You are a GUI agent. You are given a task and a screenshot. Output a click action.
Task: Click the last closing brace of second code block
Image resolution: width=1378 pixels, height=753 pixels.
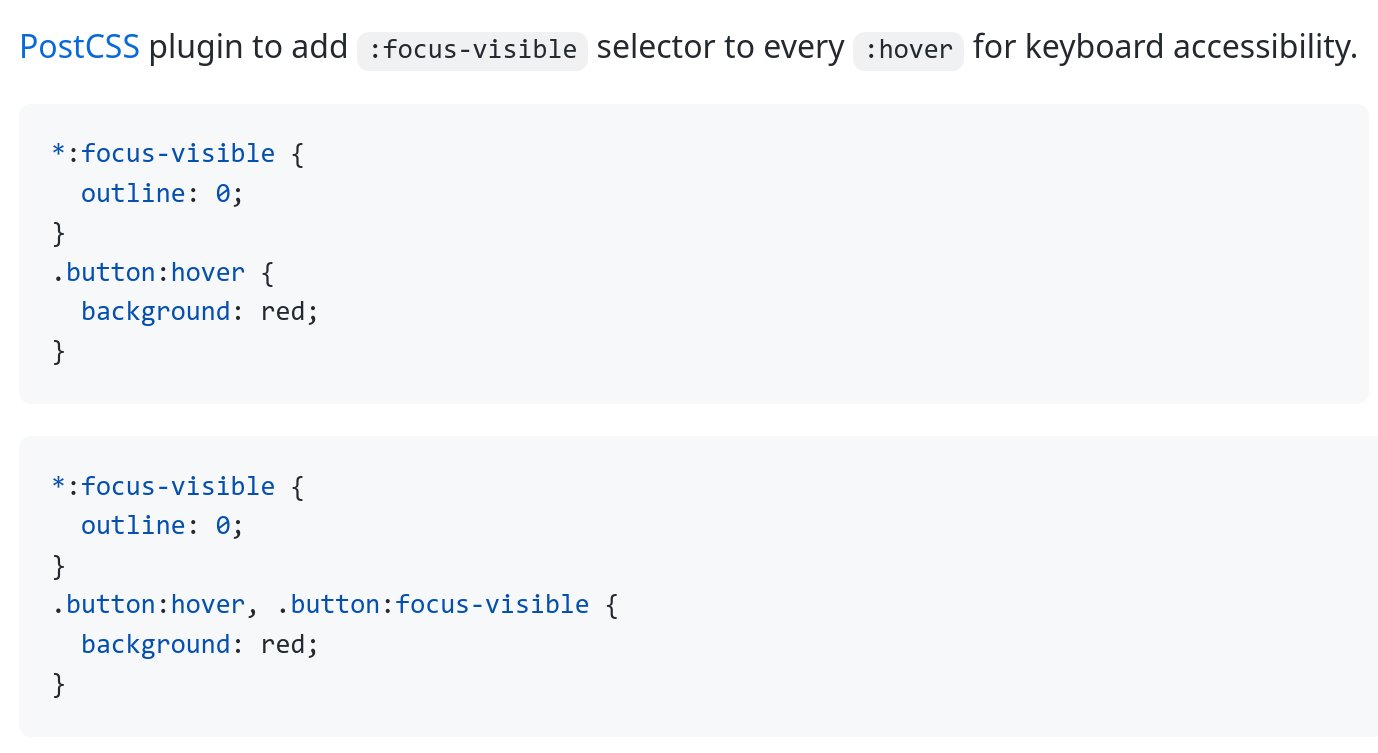[58, 684]
